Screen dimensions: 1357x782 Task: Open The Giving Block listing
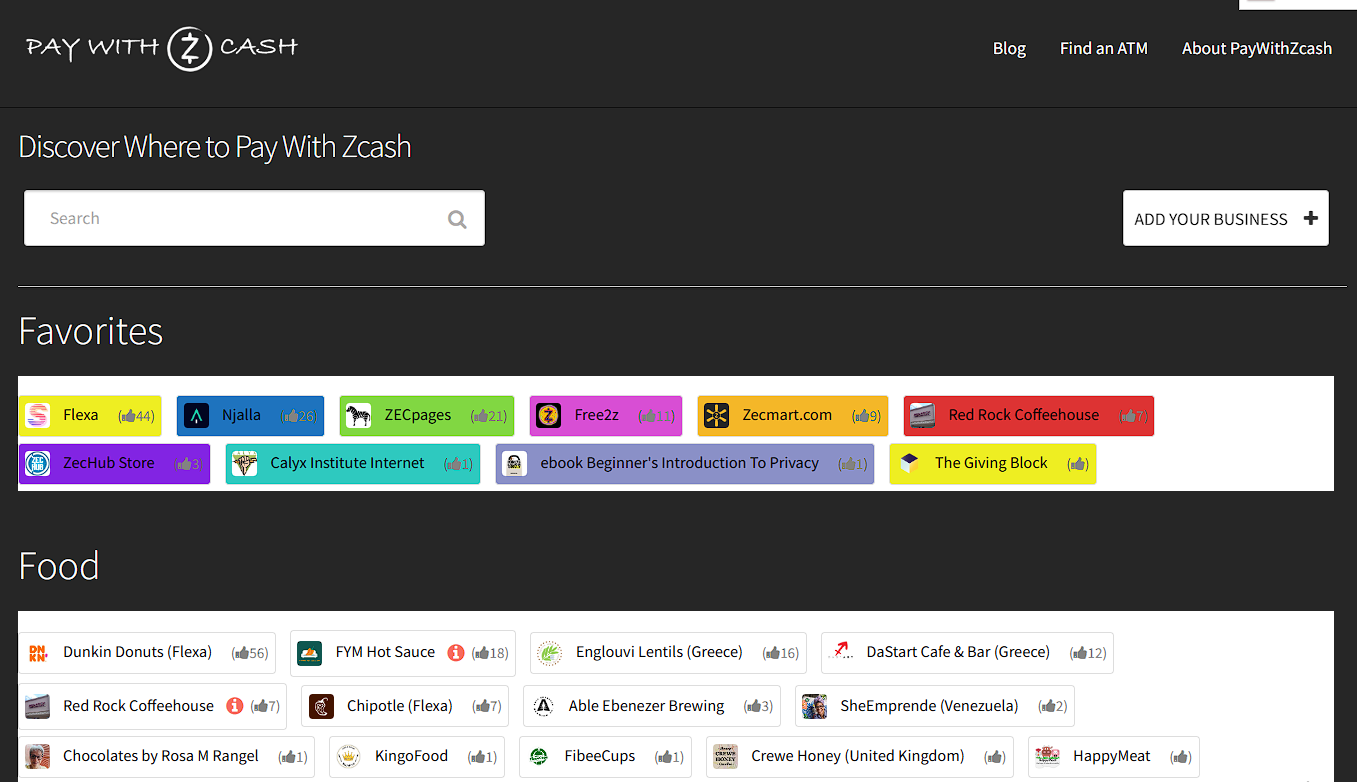(x=991, y=463)
